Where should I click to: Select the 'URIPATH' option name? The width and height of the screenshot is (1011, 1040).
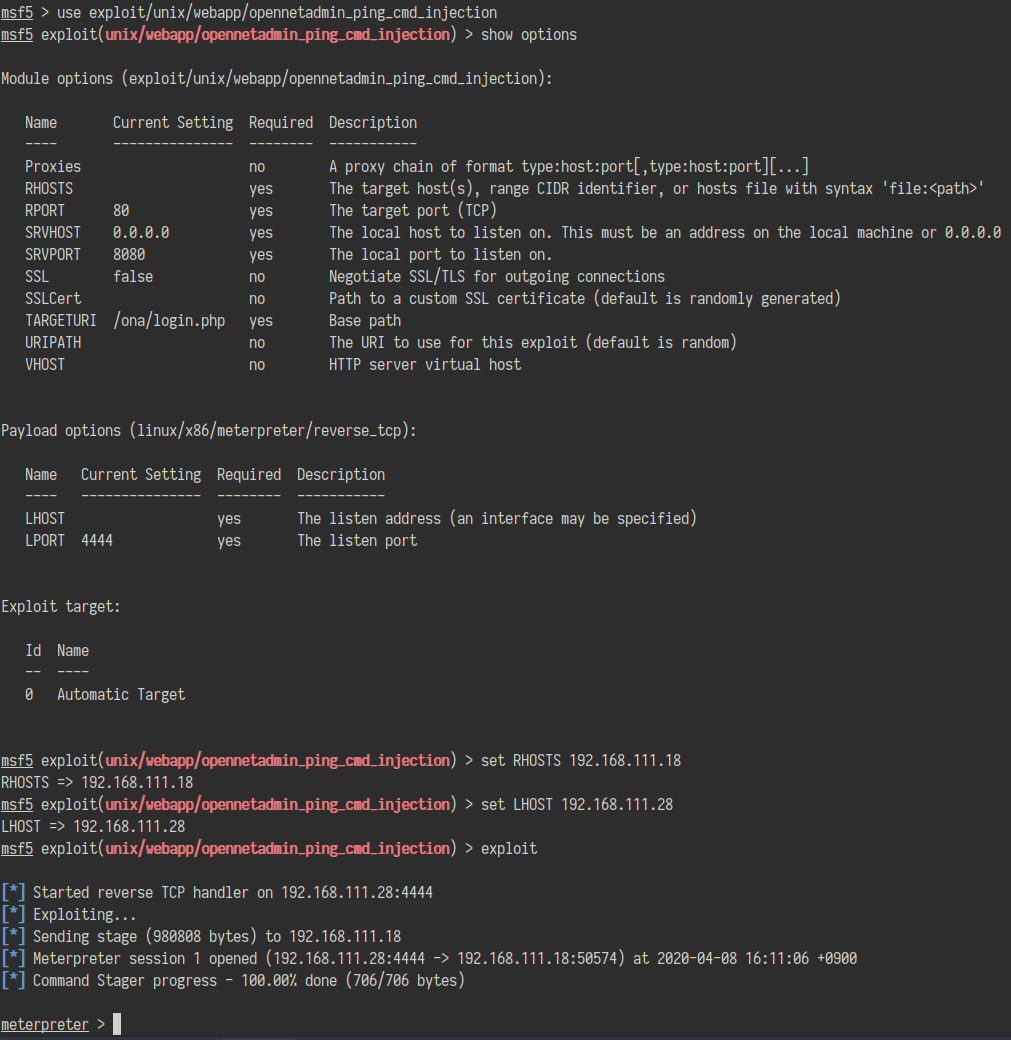(x=53, y=342)
